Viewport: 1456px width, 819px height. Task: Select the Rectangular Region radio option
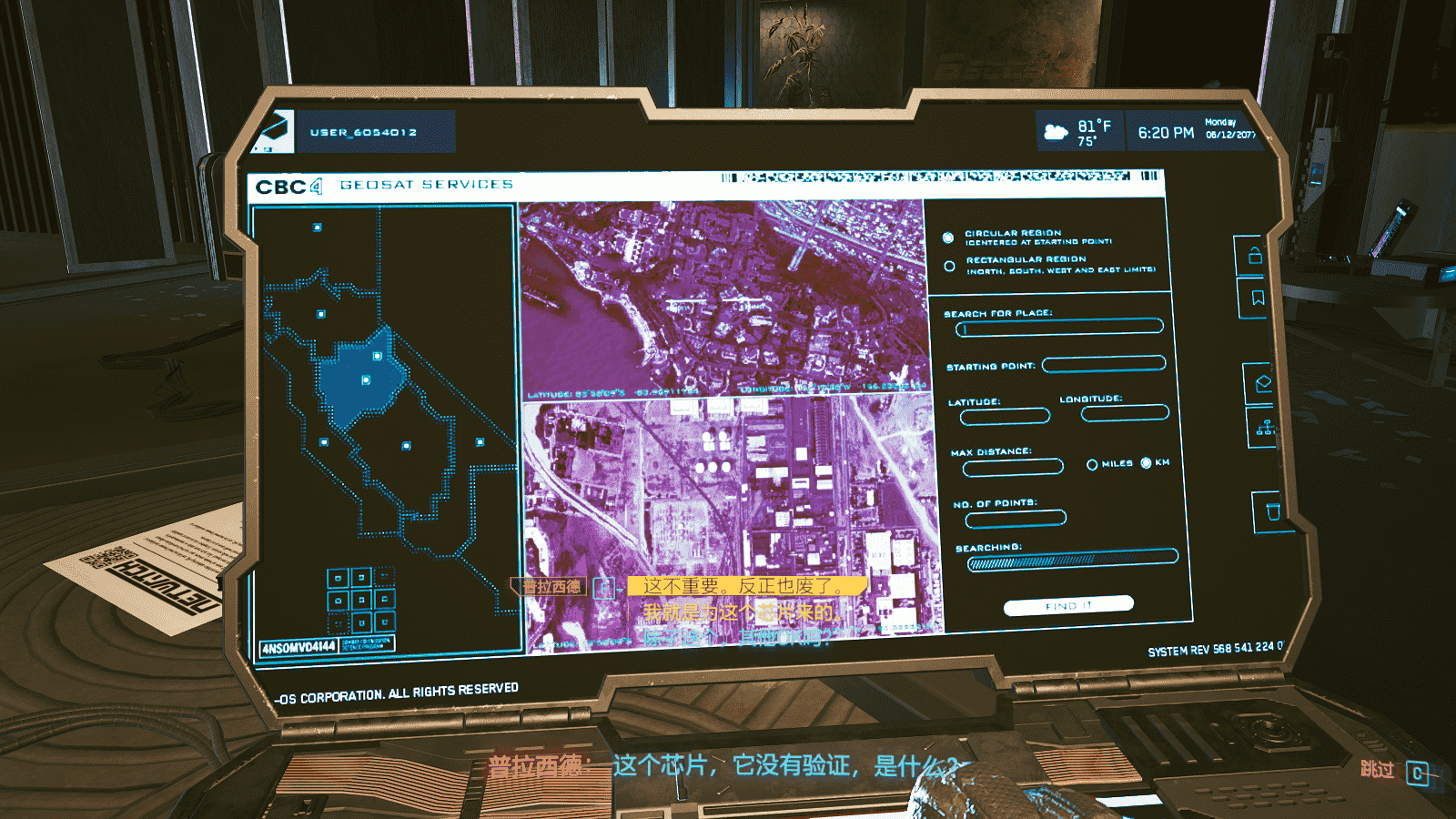click(949, 267)
